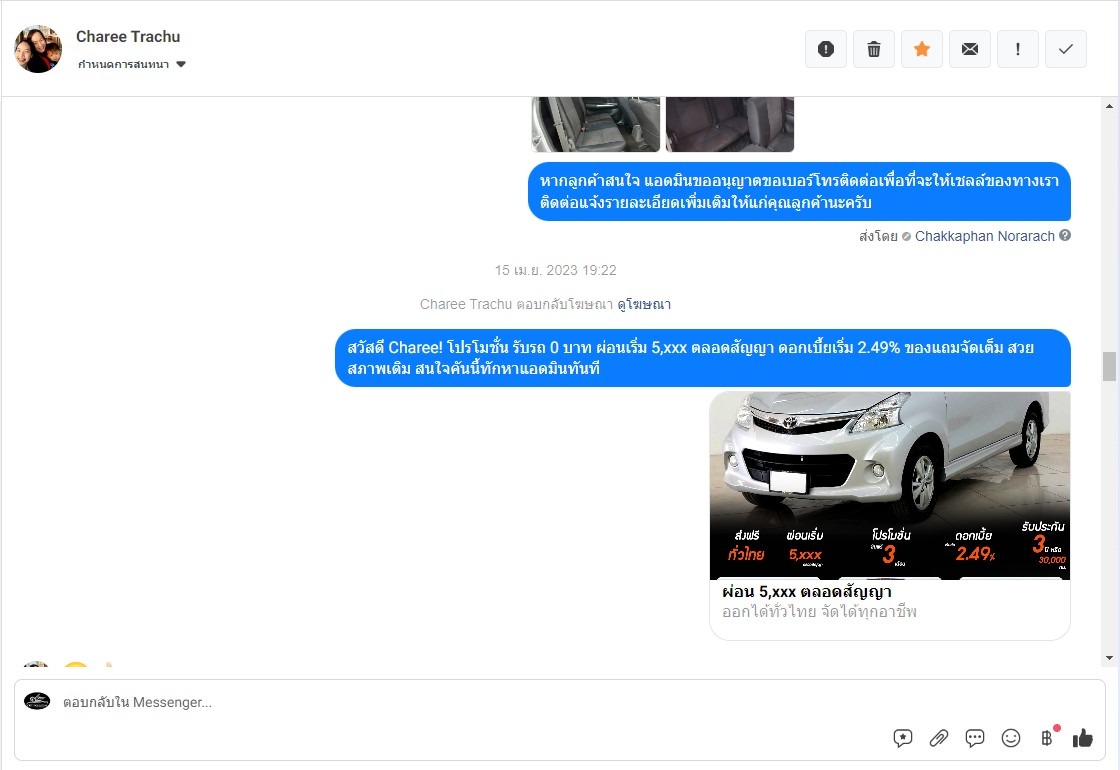Click message bubble about asking phone number

click(799, 191)
